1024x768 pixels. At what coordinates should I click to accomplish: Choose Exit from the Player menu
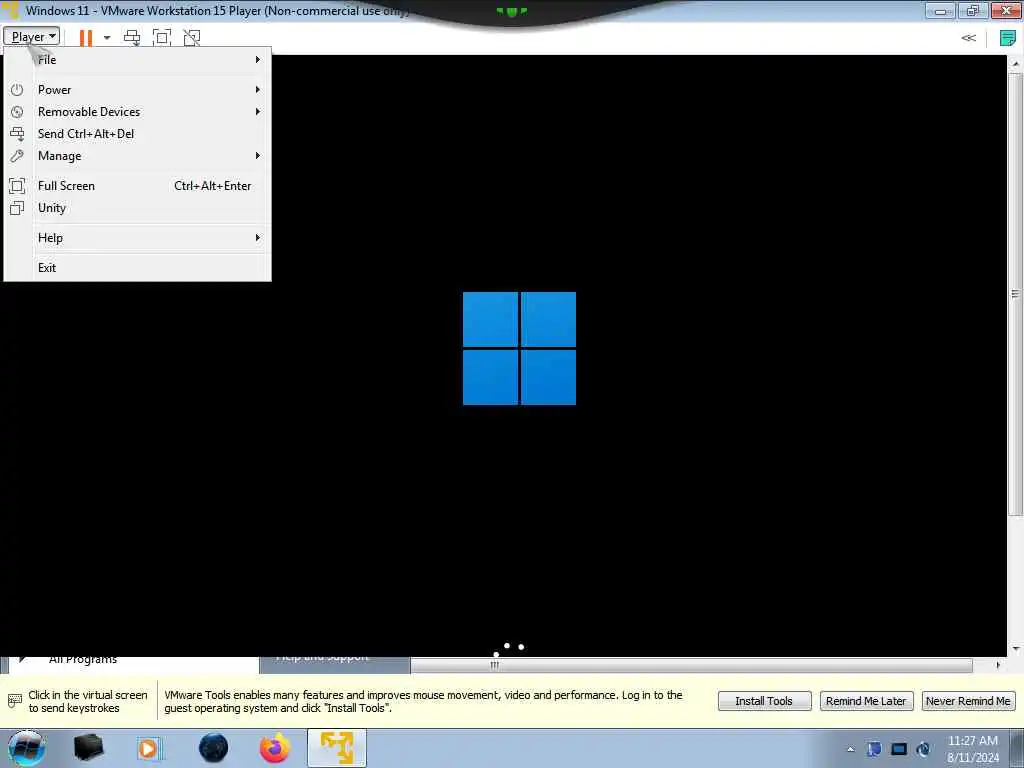(137, 268)
